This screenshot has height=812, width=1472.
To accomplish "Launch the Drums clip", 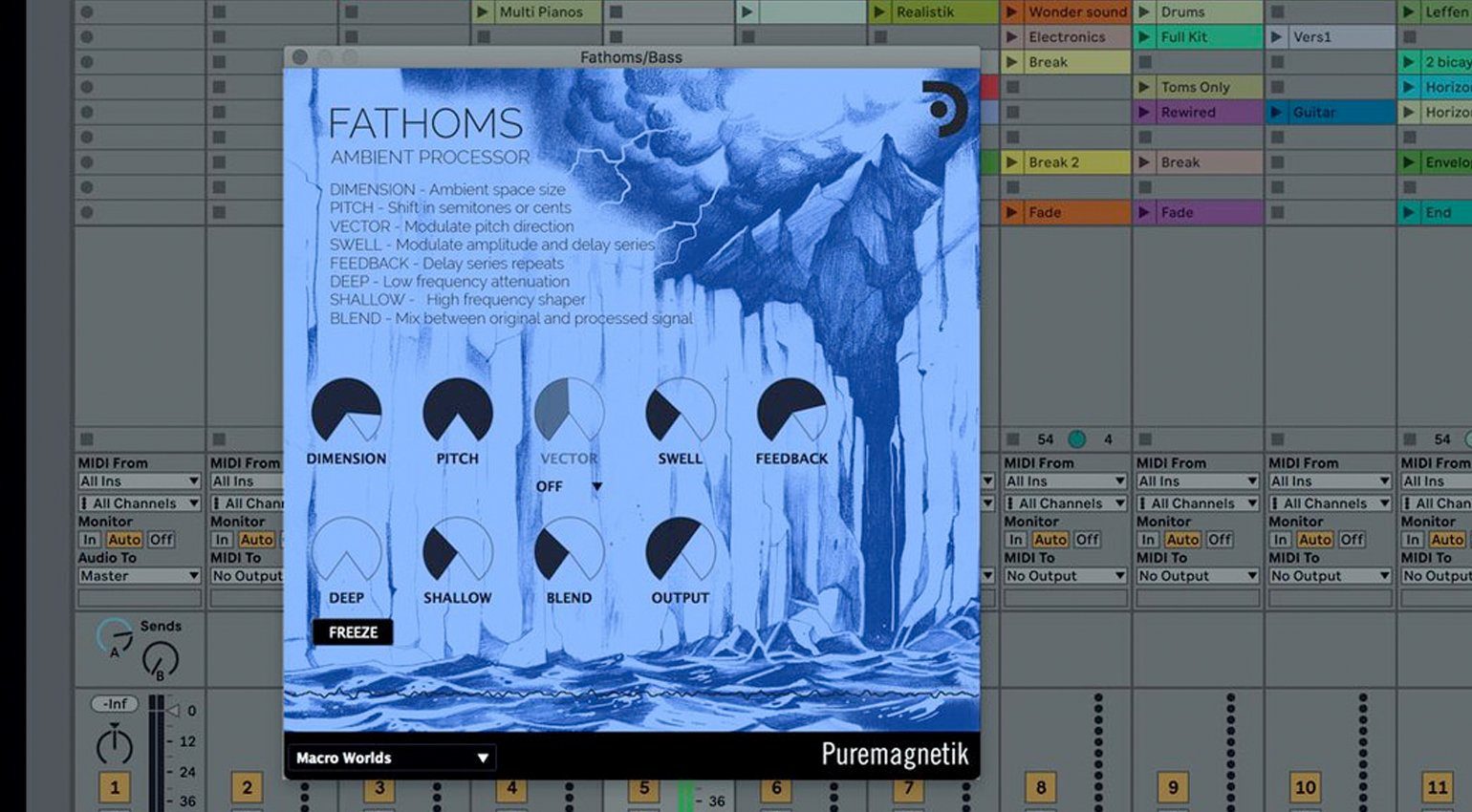I will click(1144, 11).
